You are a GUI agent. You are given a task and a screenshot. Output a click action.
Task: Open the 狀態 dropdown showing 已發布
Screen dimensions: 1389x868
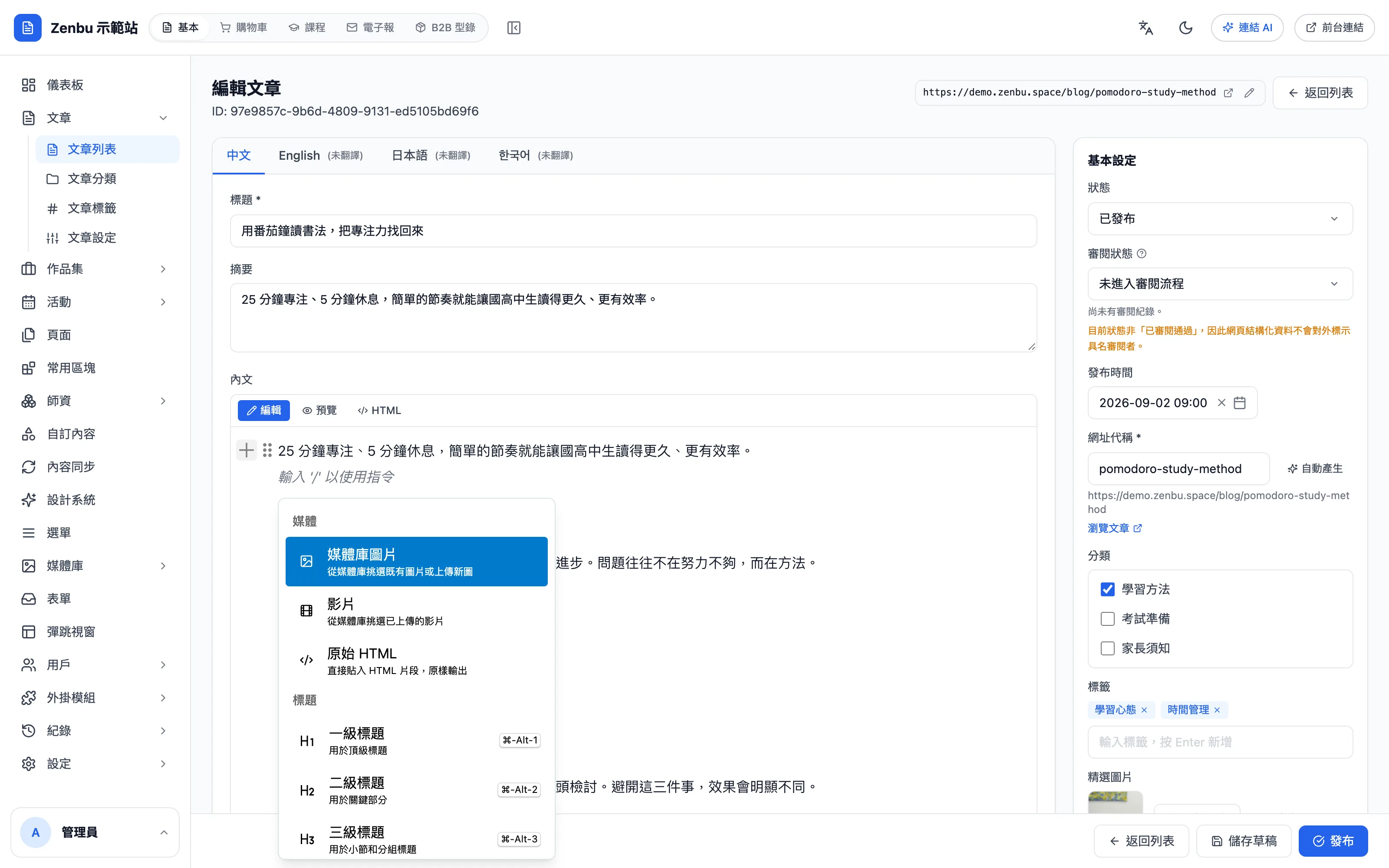1220,219
